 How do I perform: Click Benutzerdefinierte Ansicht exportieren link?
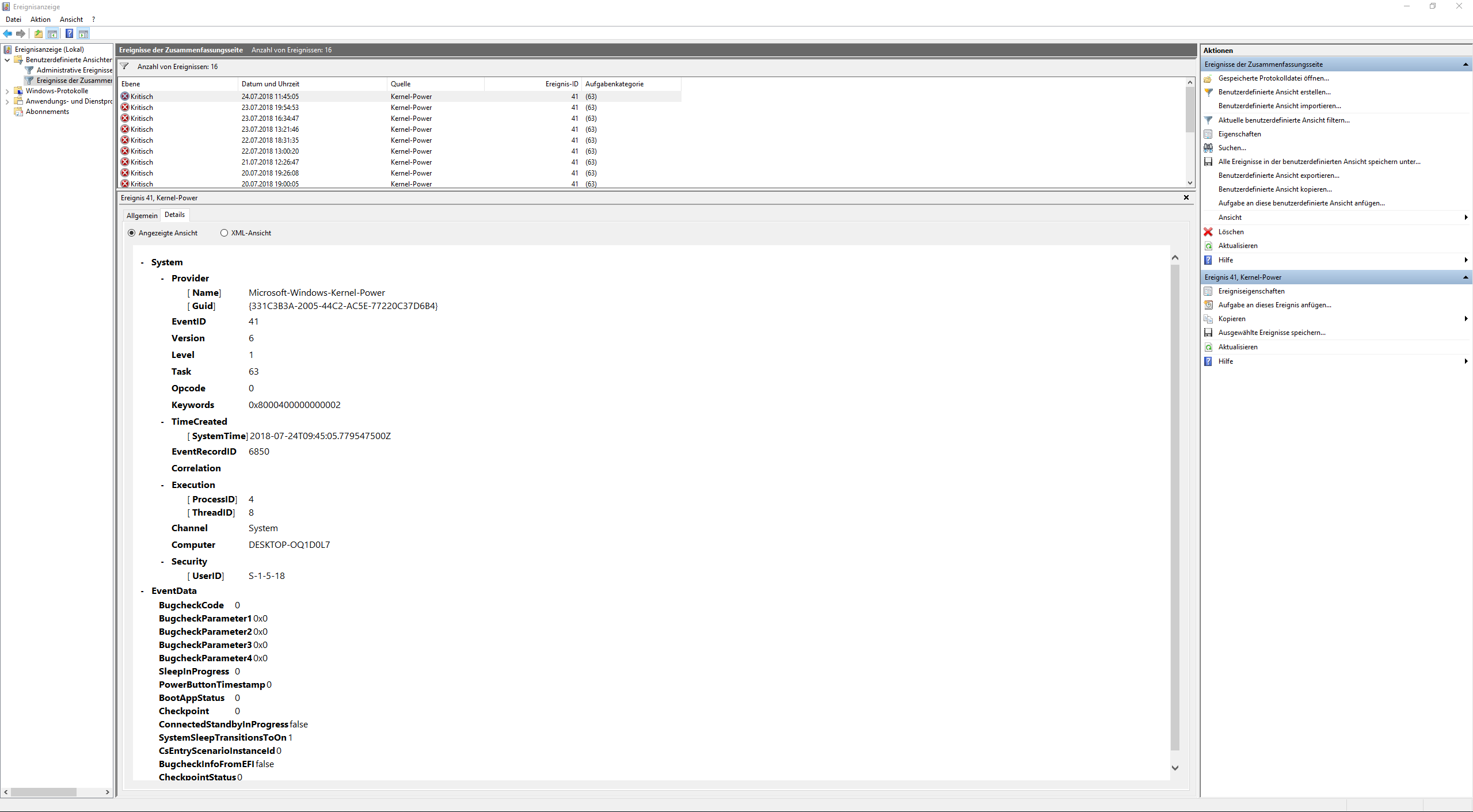click(x=1278, y=176)
